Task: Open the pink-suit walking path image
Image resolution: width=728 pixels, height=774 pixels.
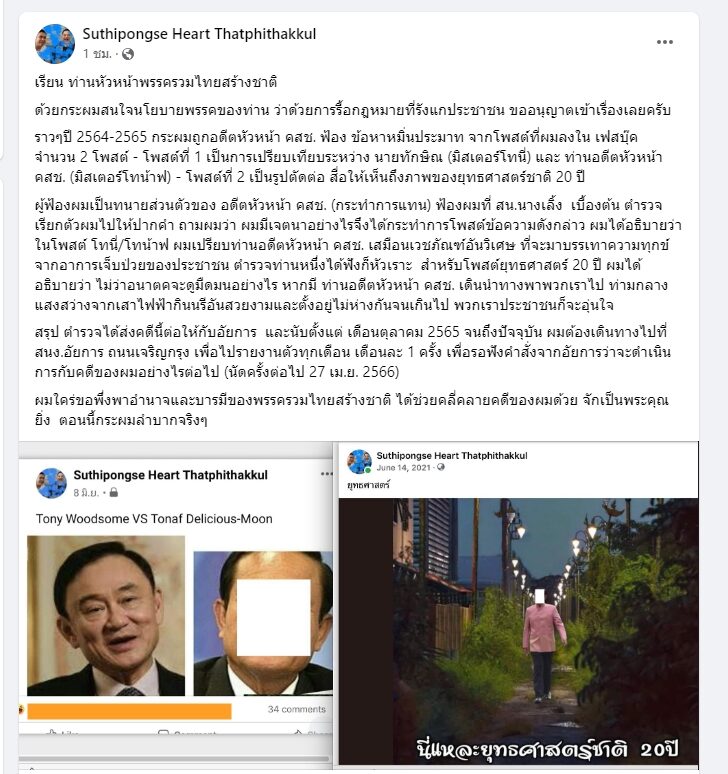Action: tap(518, 631)
